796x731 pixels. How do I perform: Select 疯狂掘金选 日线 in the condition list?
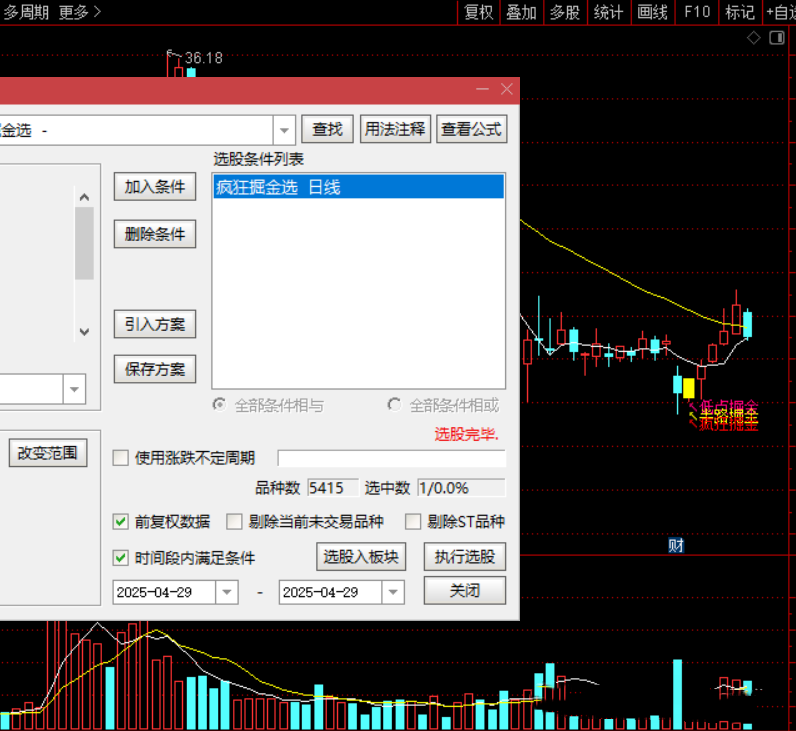point(358,187)
